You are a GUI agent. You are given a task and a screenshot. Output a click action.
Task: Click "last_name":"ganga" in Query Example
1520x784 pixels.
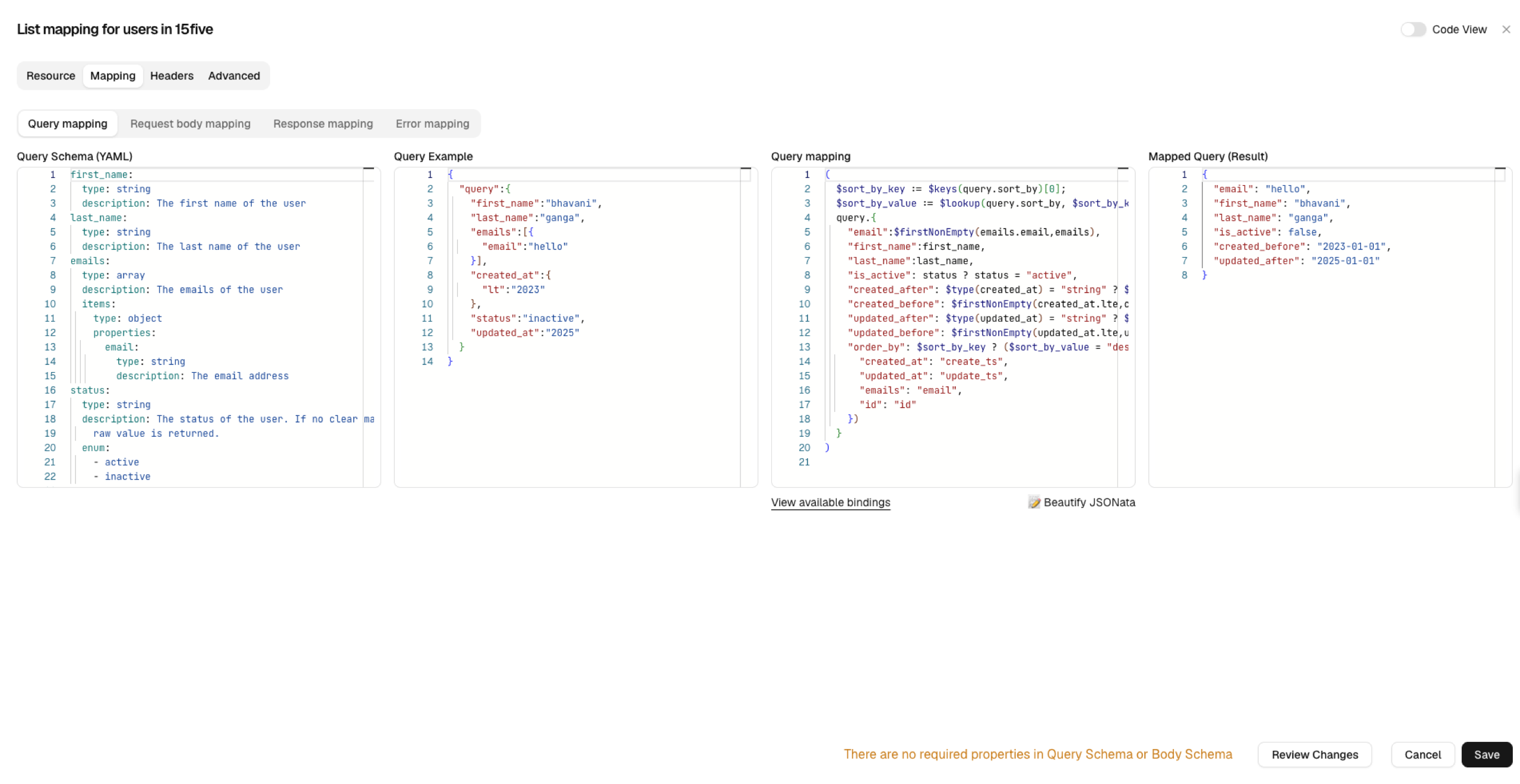[x=527, y=218]
